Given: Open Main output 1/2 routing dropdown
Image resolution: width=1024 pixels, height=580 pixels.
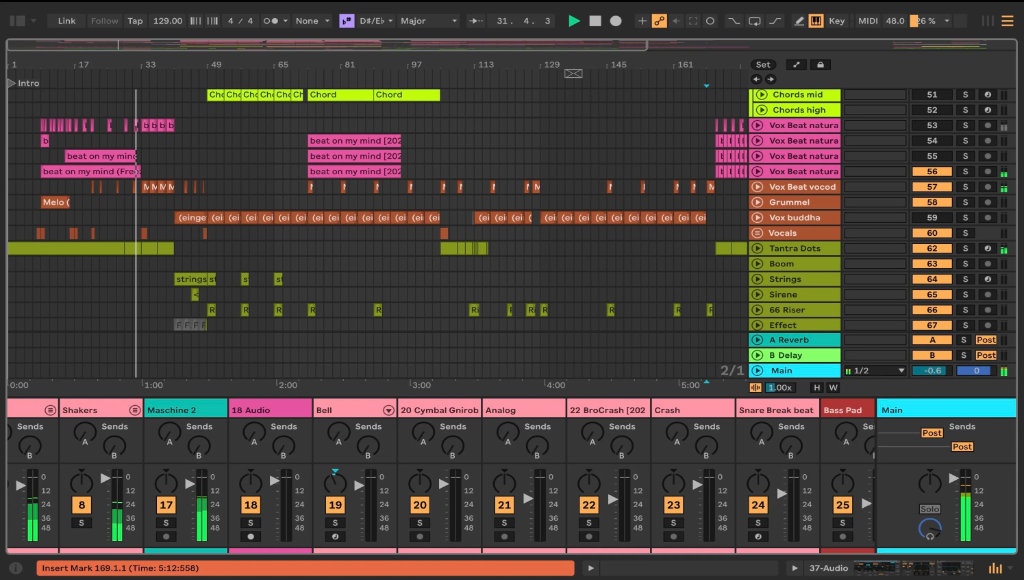Looking at the screenshot, I should pyautogui.click(x=876, y=371).
